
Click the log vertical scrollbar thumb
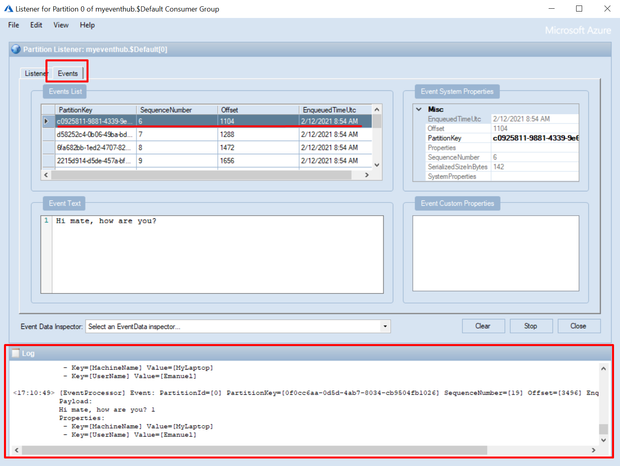[x=603, y=429]
